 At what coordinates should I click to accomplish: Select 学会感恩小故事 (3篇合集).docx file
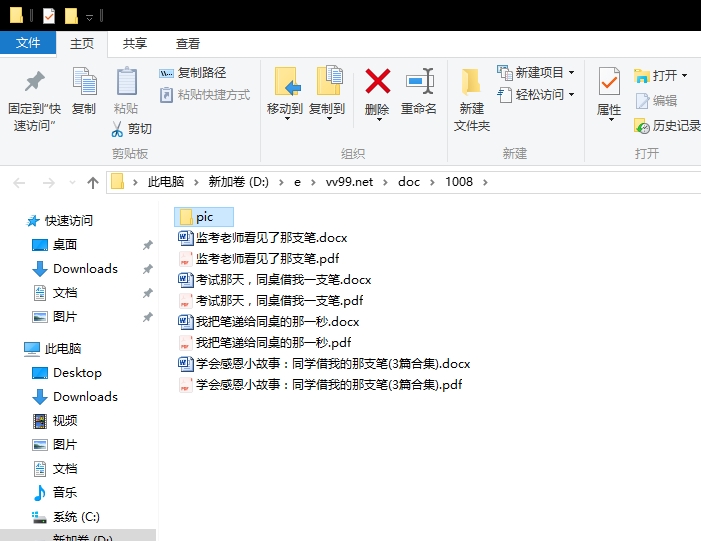coord(324,364)
